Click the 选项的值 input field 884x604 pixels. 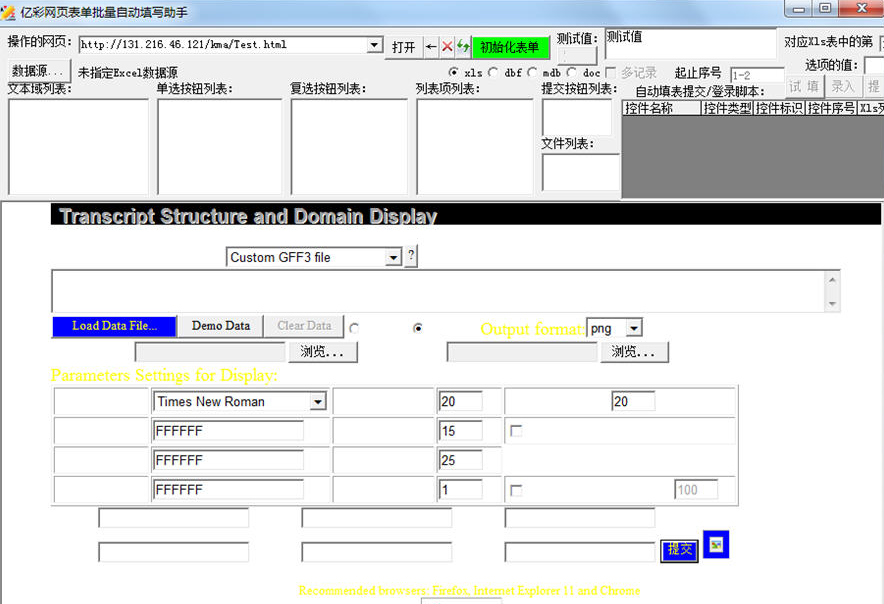[x=874, y=65]
